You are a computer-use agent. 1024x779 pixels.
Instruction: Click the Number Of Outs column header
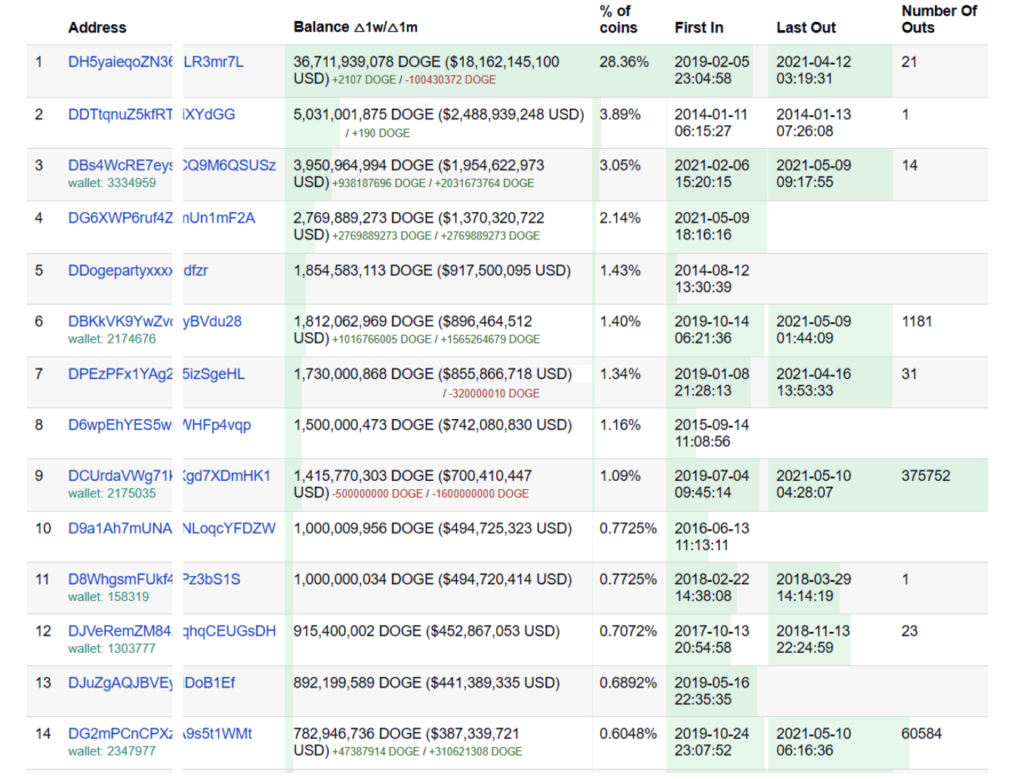939,20
